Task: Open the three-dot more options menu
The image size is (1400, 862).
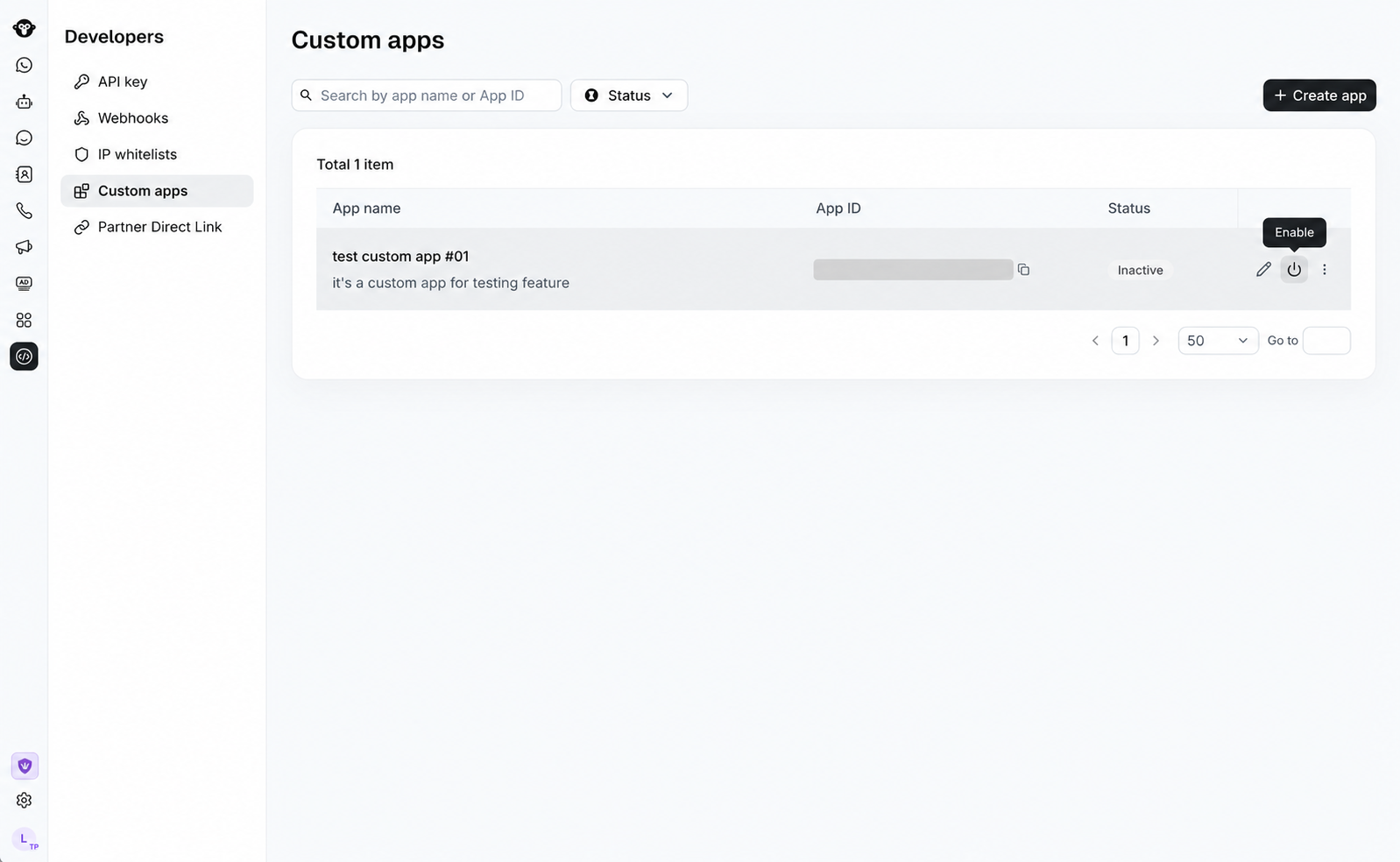Action: [x=1325, y=270]
